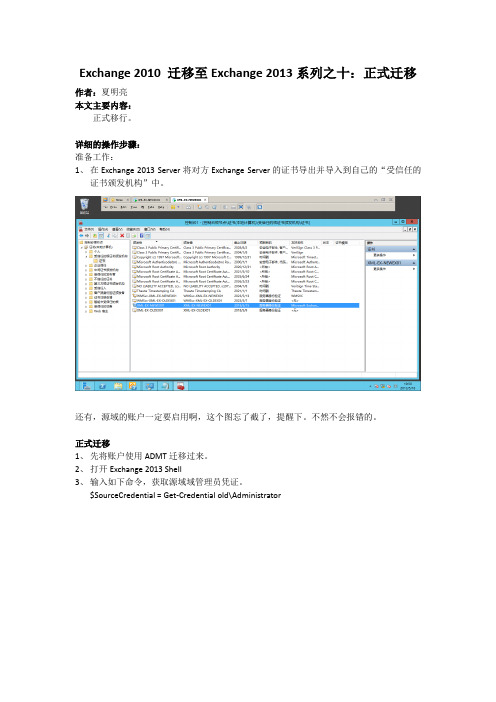Click the system tray clock on the taskbar
This screenshot has width=496, height=702.
tap(408, 386)
